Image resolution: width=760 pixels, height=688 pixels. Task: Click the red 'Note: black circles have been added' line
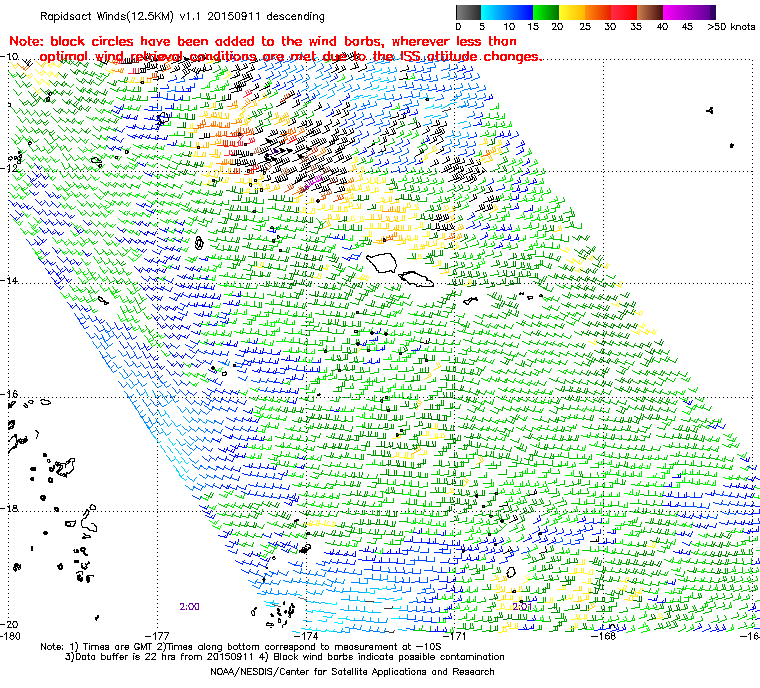coord(263,41)
